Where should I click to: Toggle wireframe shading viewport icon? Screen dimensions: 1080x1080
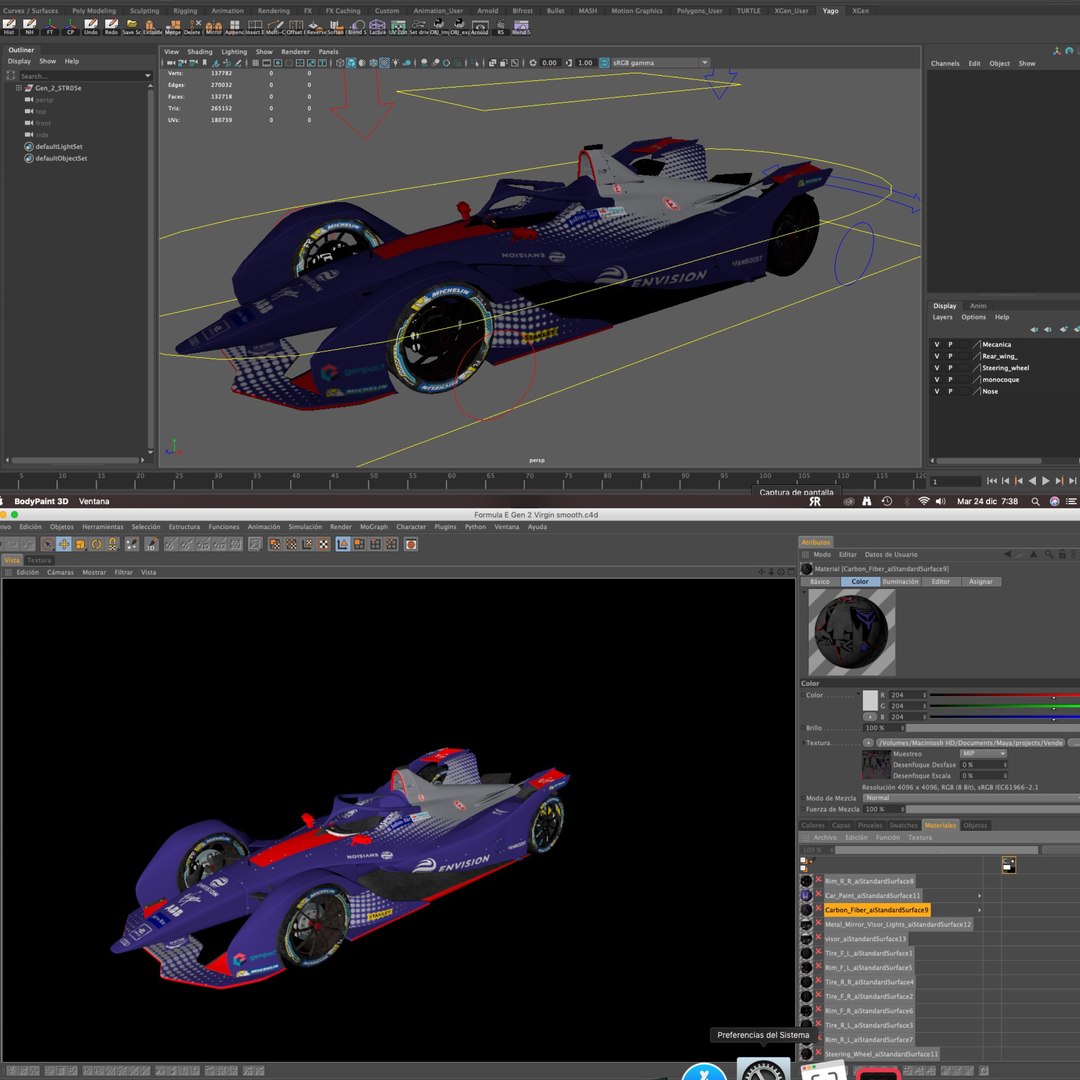coord(340,63)
